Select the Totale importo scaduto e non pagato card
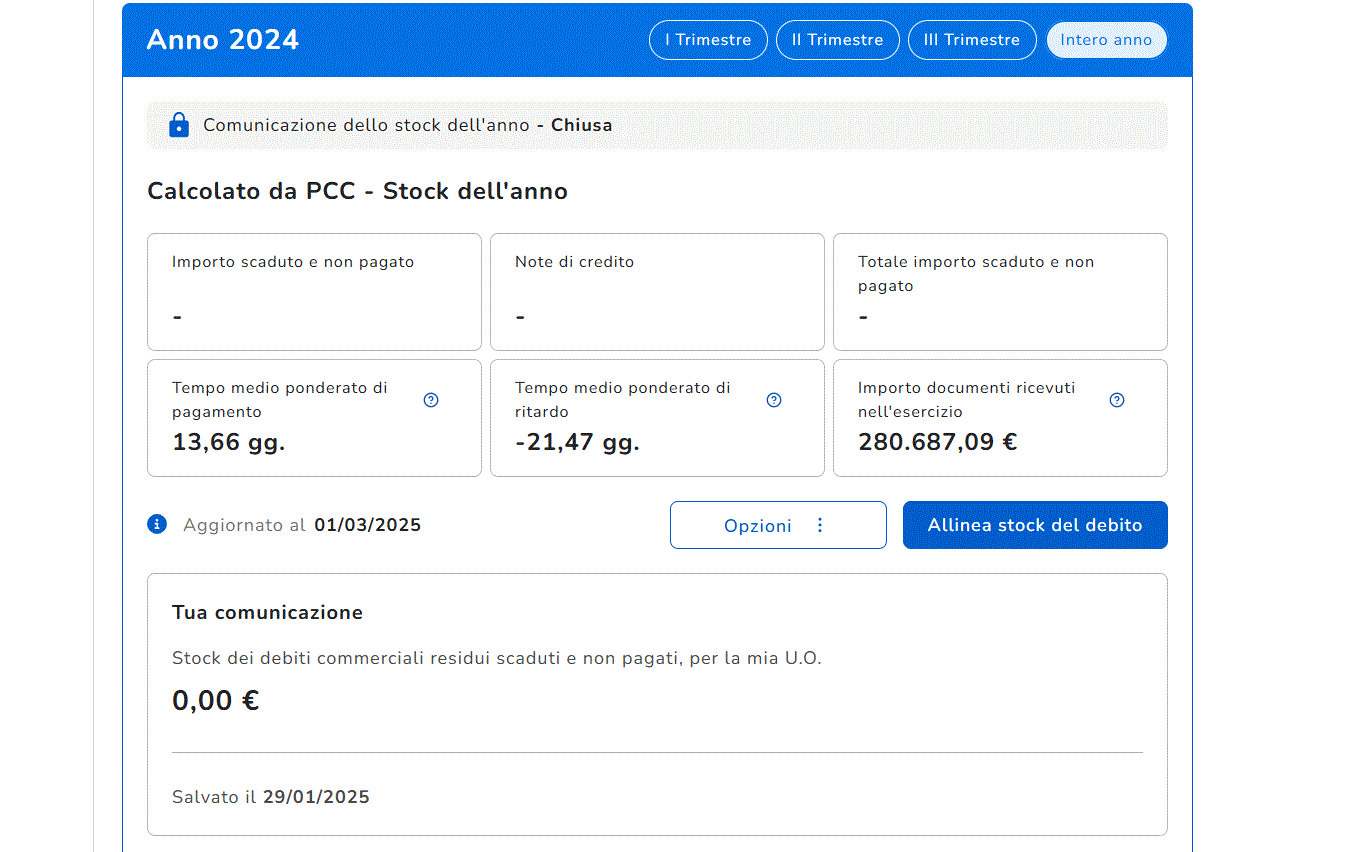 coord(1000,292)
